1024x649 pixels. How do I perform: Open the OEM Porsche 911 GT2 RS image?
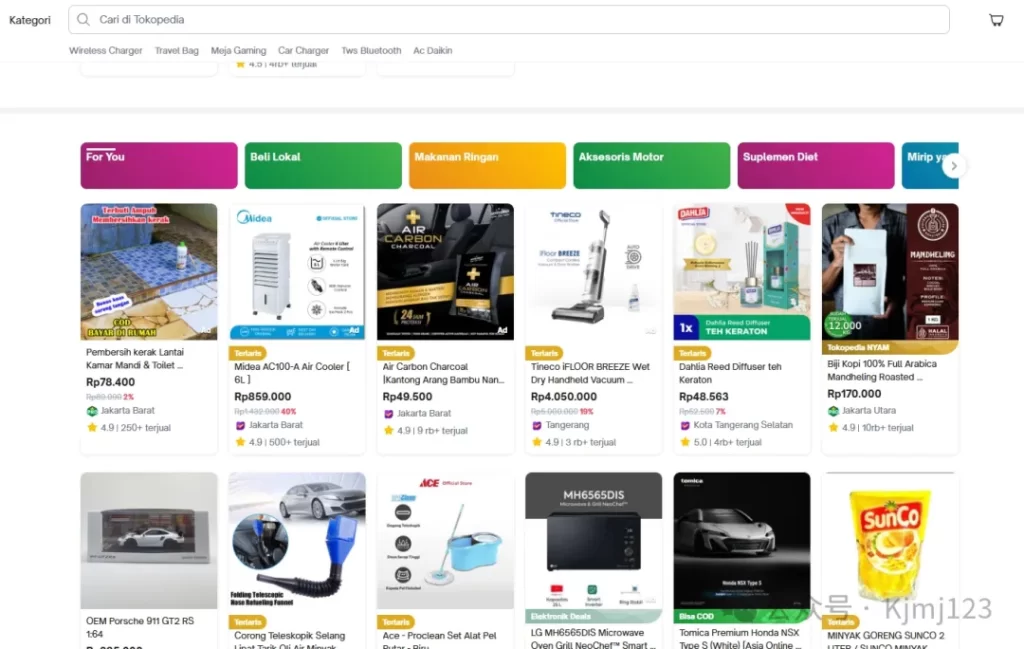point(149,541)
